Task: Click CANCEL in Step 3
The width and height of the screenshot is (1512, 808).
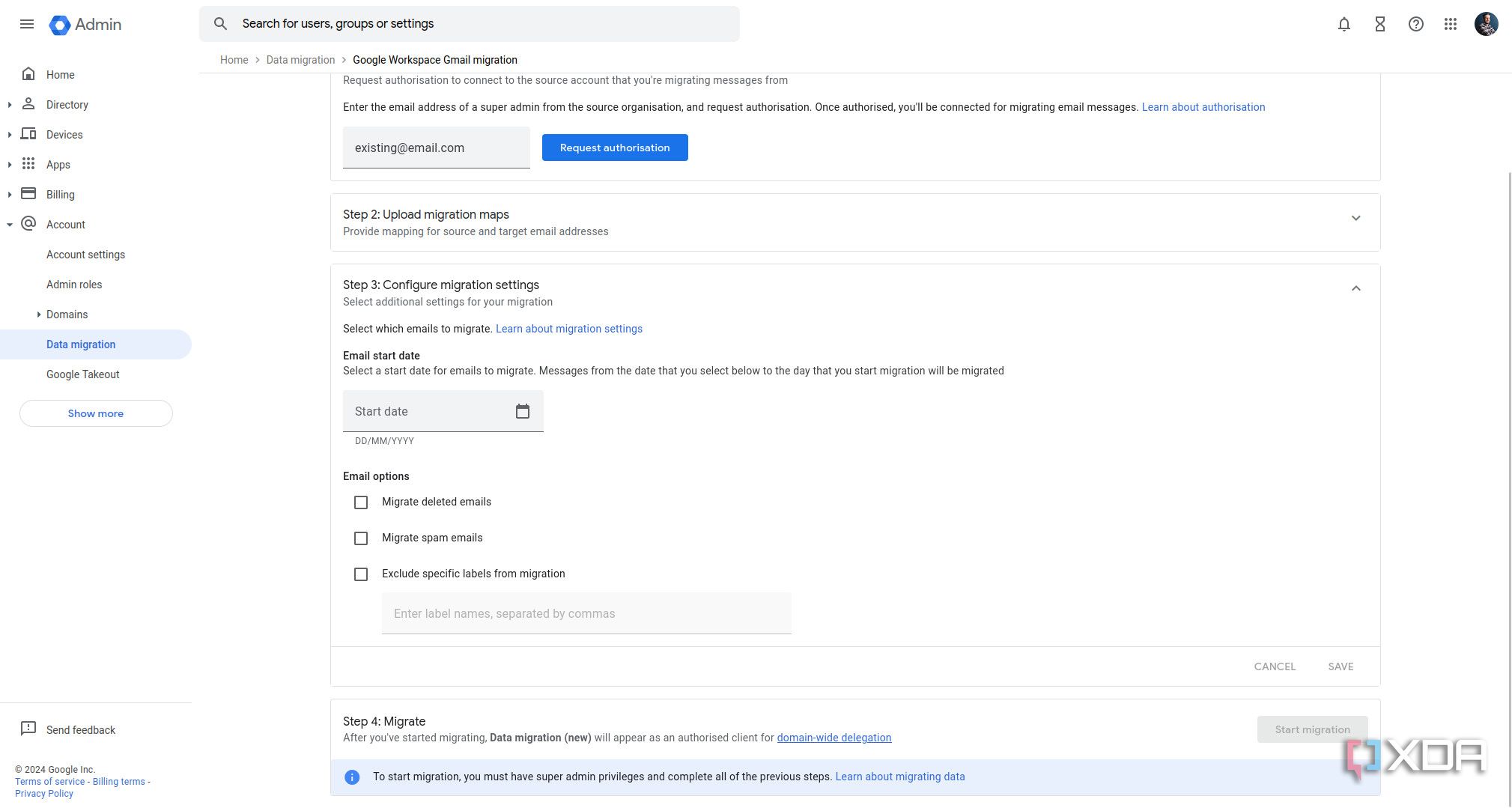Action: point(1275,666)
